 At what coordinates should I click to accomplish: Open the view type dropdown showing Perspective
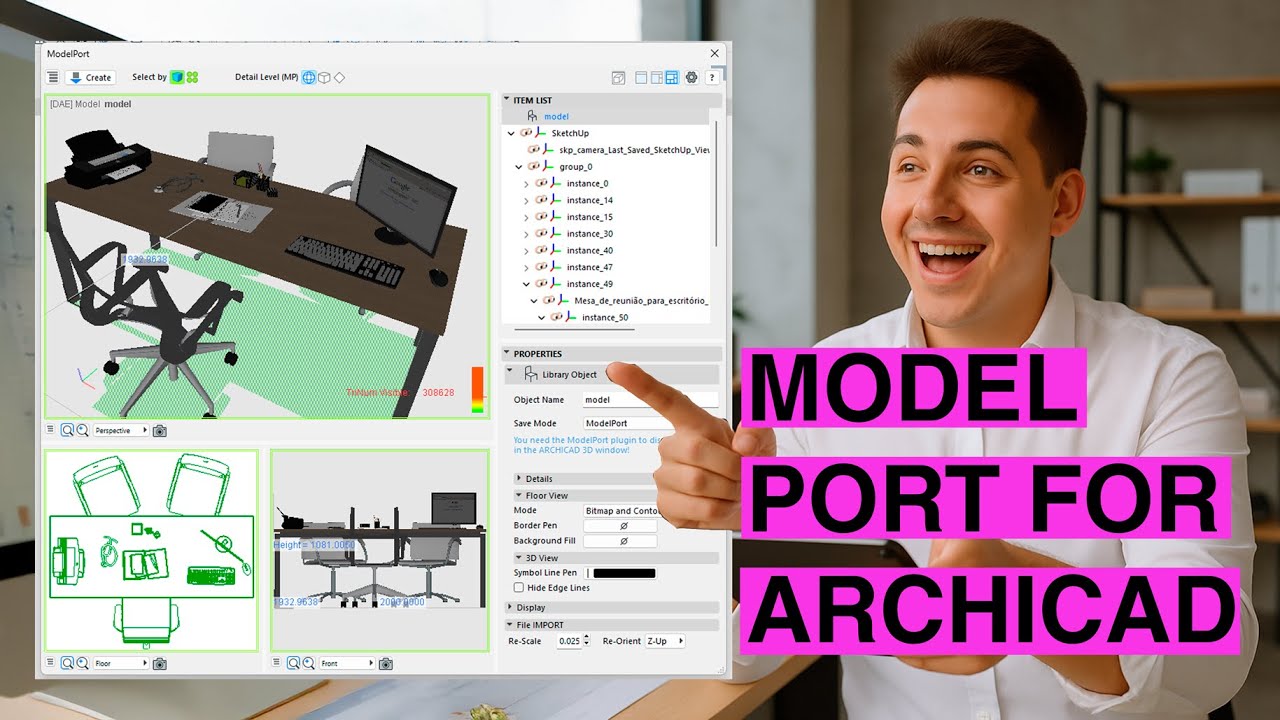(x=120, y=430)
